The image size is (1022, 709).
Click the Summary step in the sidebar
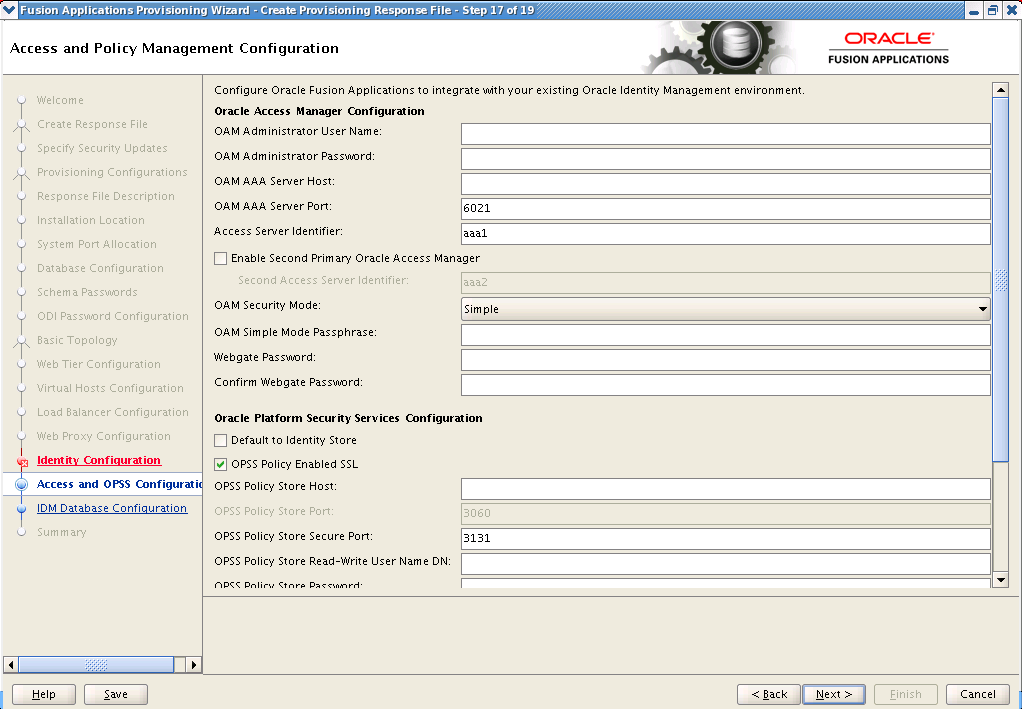coord(61,532)
